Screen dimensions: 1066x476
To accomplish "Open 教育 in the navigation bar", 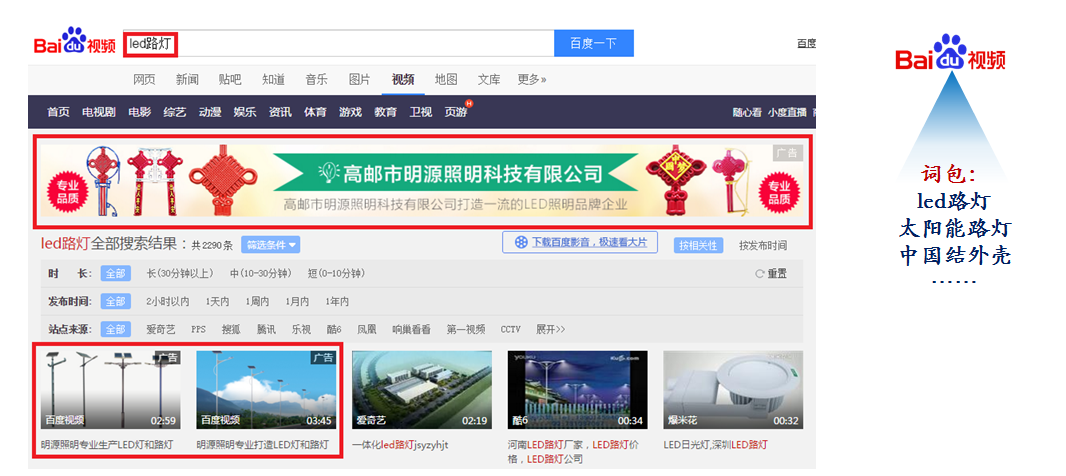I will (x=385, y=112).
